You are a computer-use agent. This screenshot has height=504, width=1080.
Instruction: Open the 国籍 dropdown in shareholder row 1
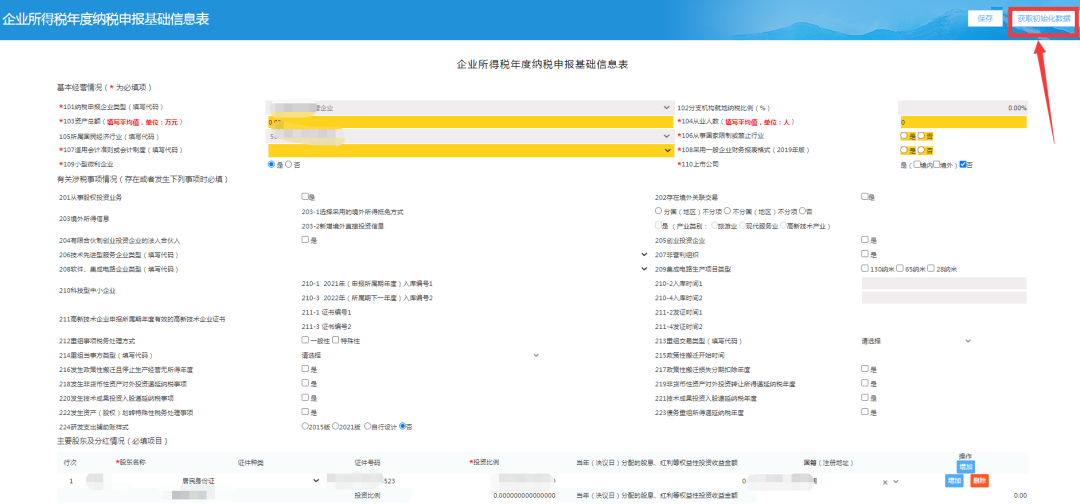(895, 481)
